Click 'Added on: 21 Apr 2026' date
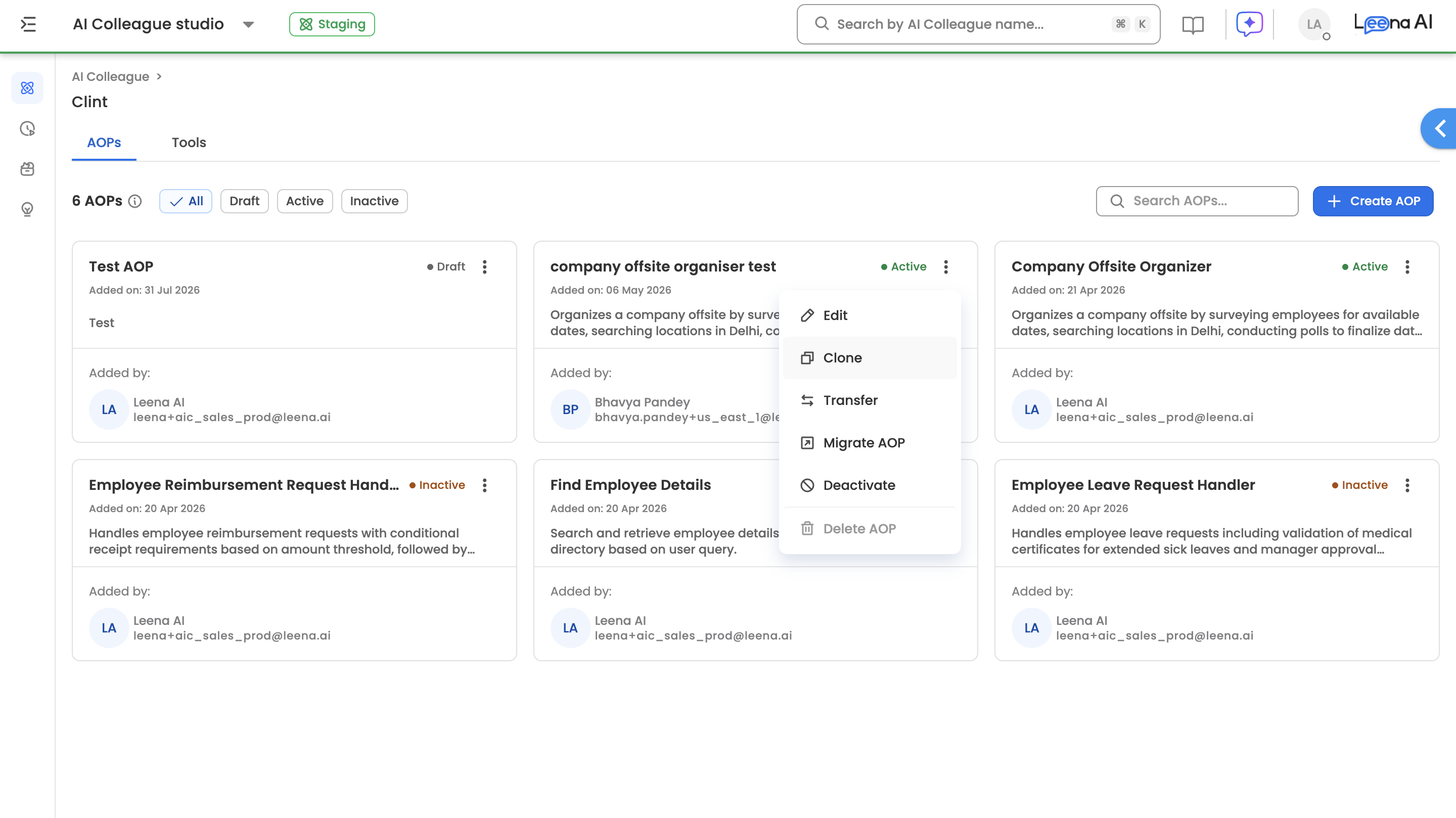Screen dimensions: 1456x818 pyautogui.click(x=1068, y=290)
